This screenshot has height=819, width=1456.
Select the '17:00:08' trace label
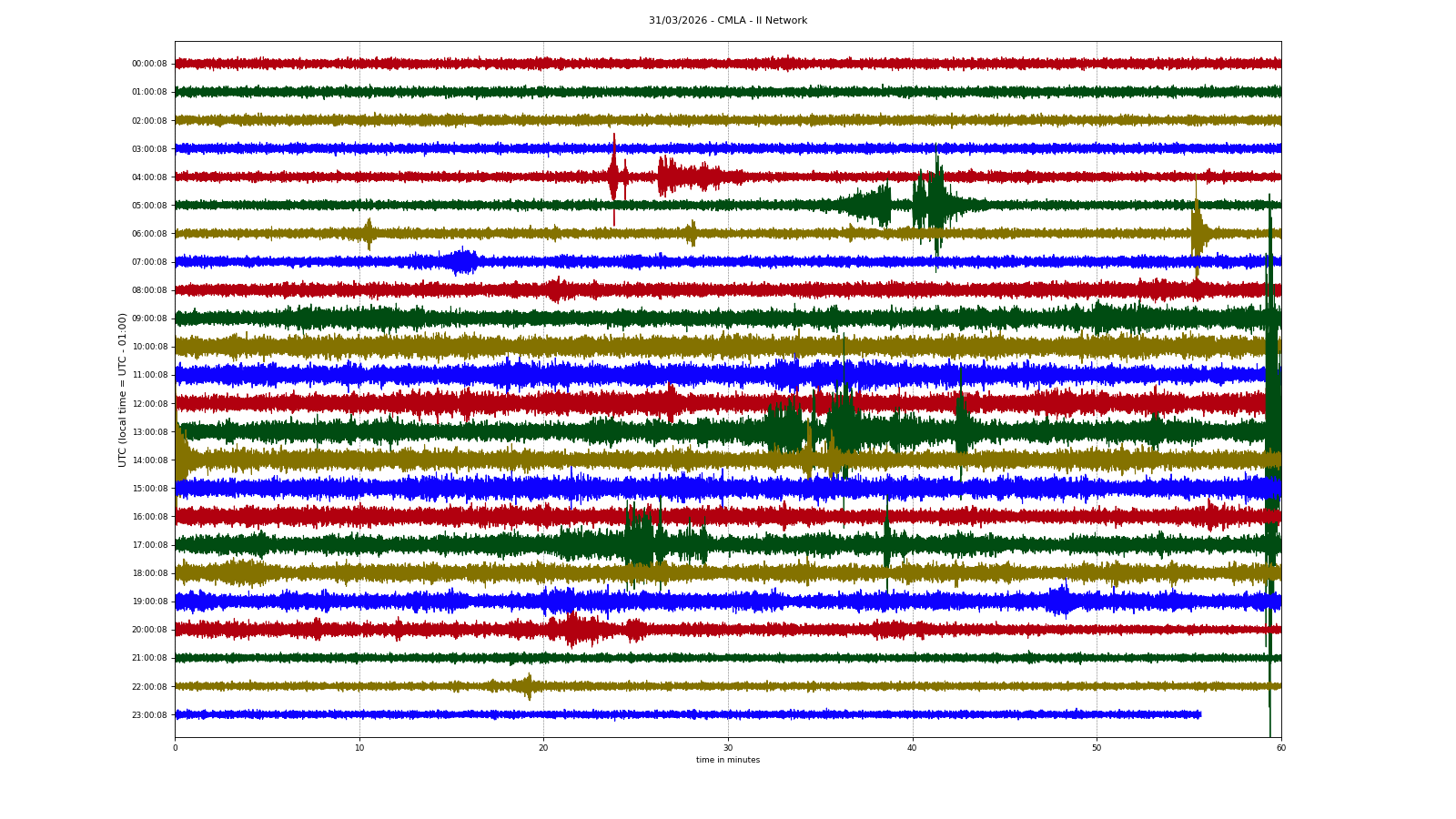[x=149, y=545]
